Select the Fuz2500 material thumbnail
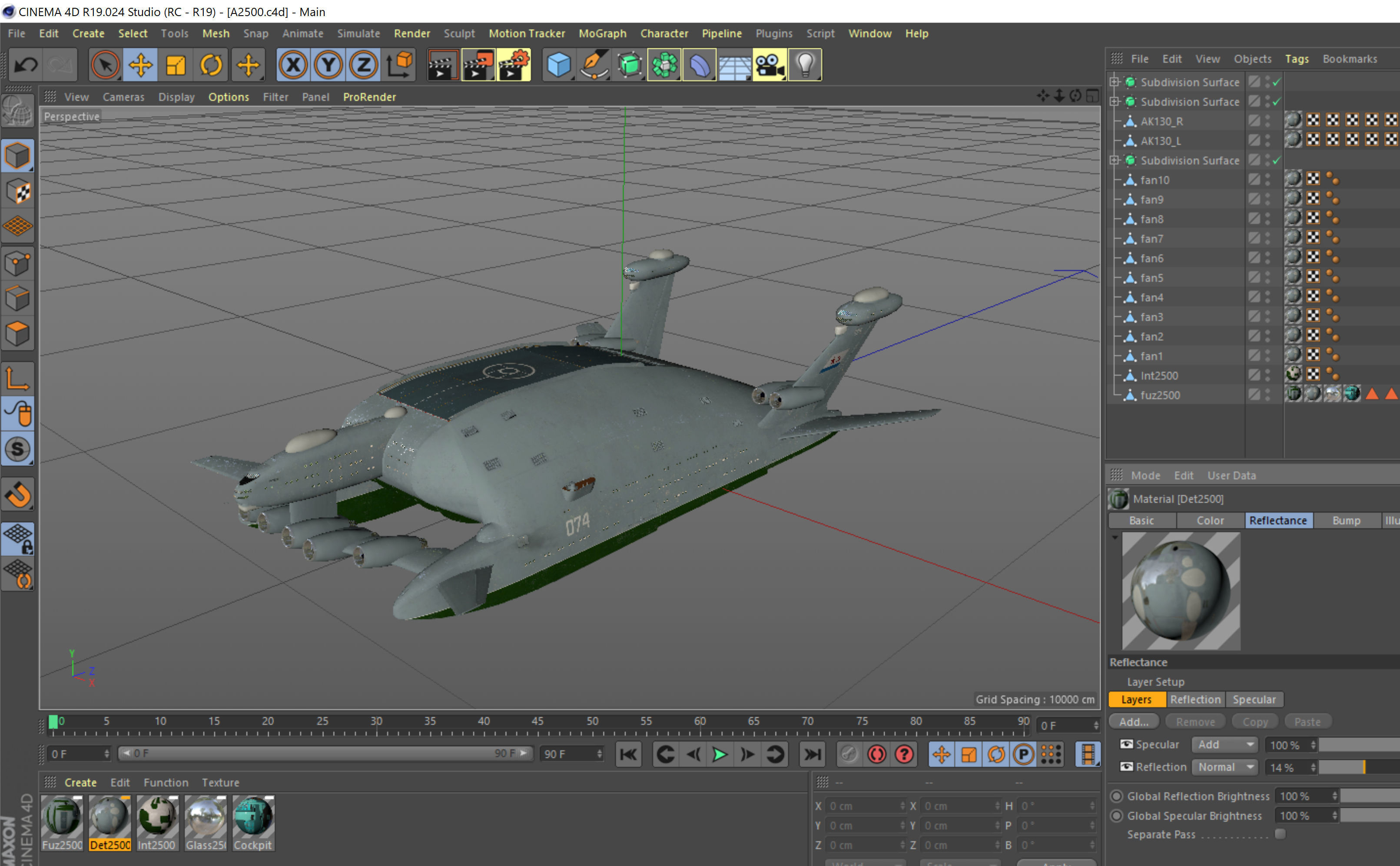The width and height of the screenshot is (1400, 866). point(62,823)
